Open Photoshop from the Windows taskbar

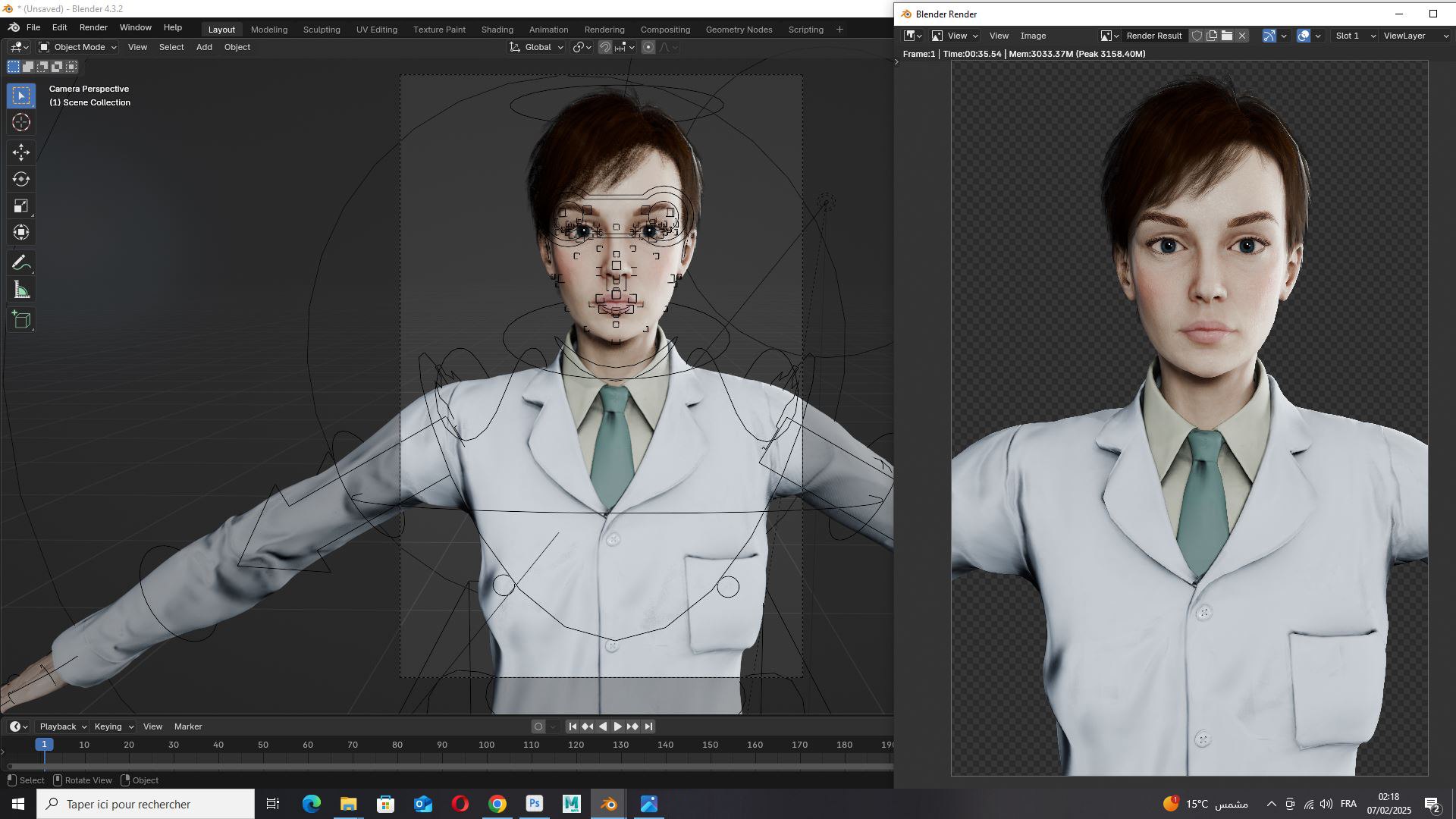(x=535, y=804)
